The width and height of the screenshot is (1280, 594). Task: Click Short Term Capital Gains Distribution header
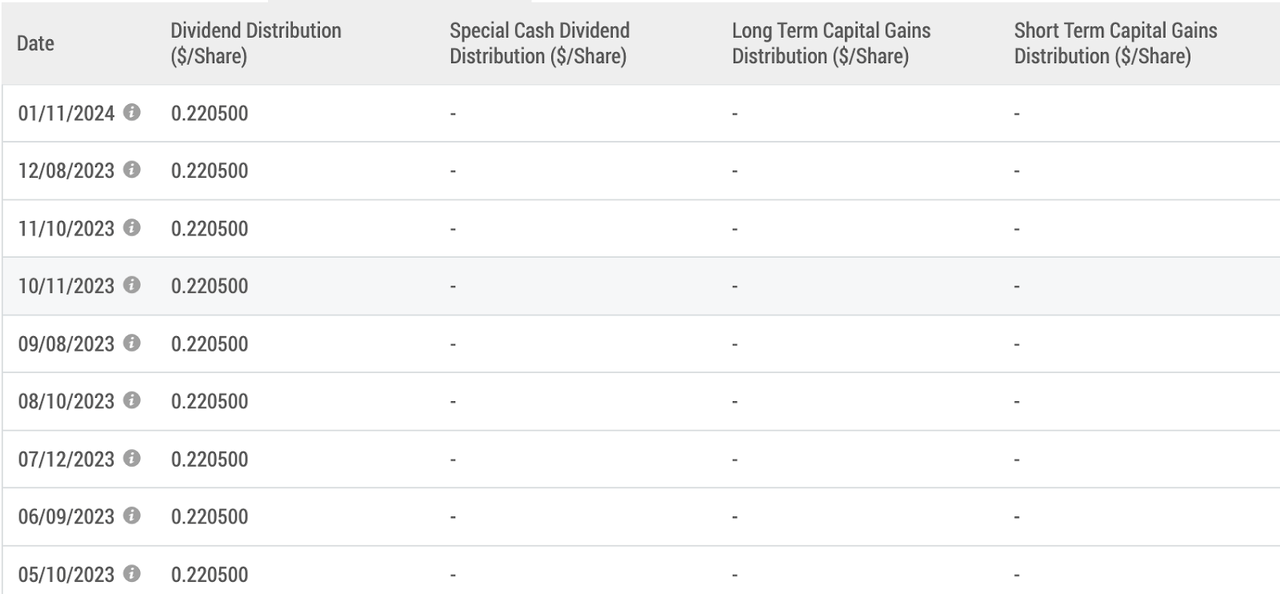point(1115,43)
